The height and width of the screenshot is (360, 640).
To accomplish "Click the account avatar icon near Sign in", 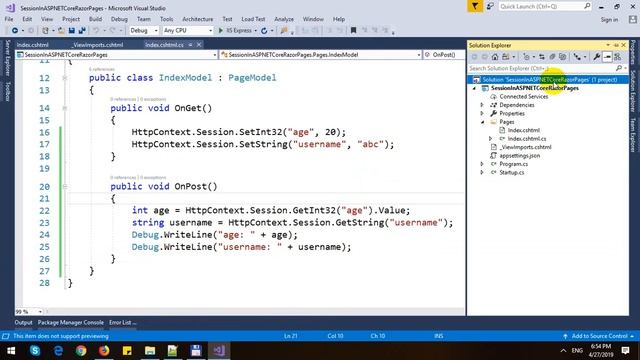I will [633, 19].
